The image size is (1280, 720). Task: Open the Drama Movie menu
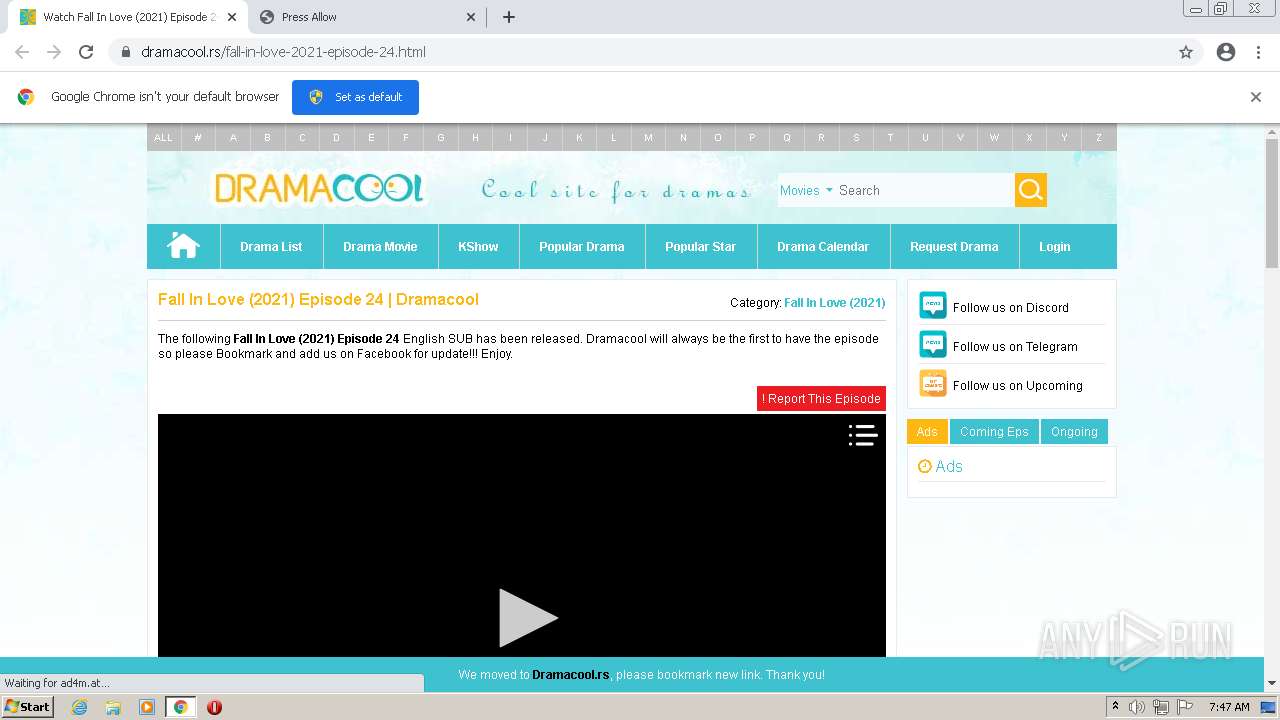(380, 246)
